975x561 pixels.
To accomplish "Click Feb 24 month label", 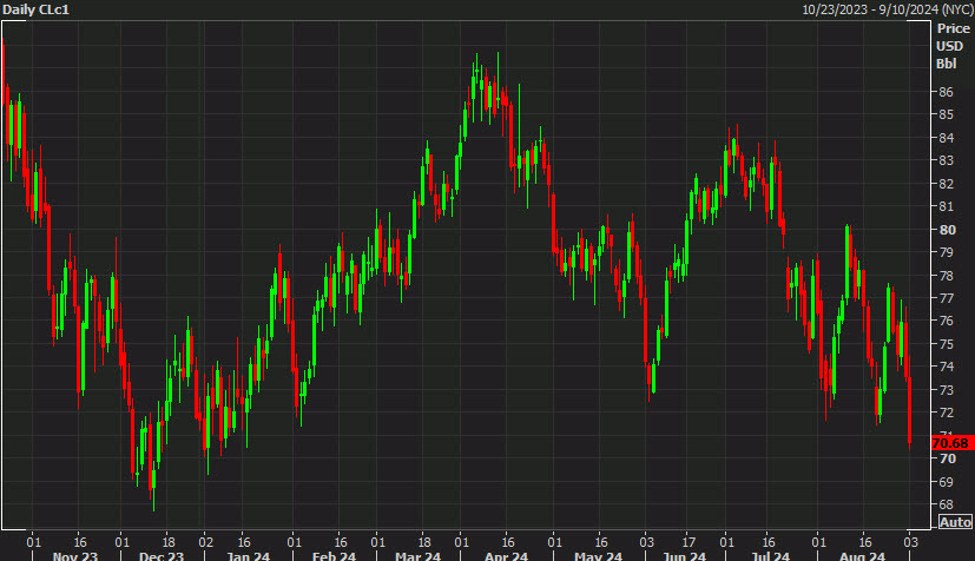I will [x=333, y=553].
